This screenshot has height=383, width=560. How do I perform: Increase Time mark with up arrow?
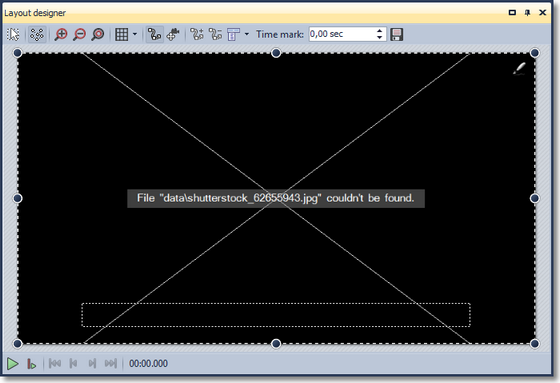(379, 31)
